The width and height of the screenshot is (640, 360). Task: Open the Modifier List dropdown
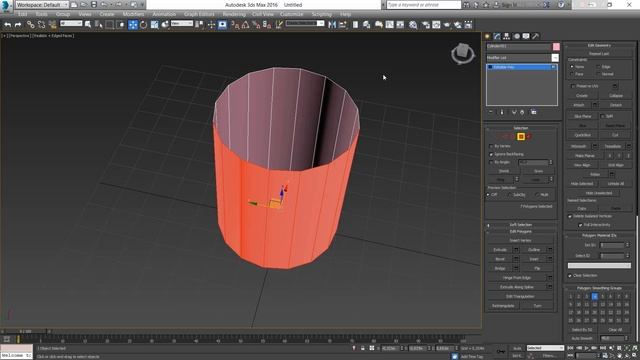pyautogui.click(x=522, y=58)
